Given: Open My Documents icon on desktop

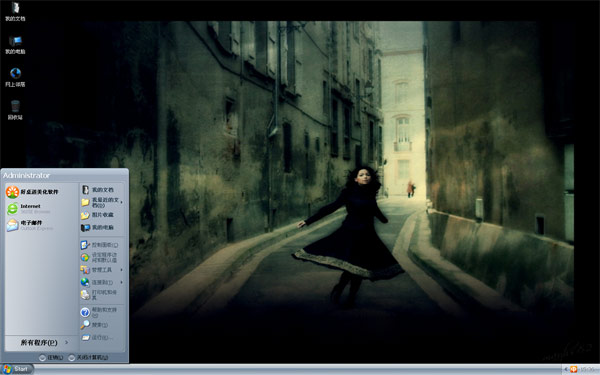Looking at the screenshot, I should tap(15, 11).
